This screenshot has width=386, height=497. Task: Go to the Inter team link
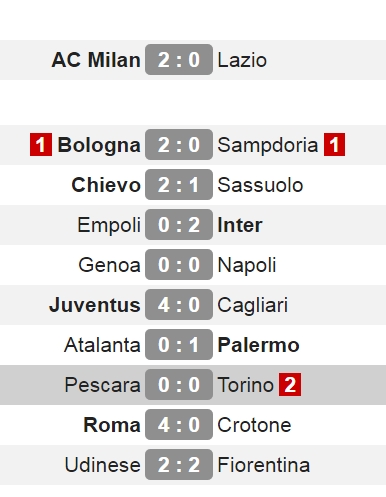(240, 225)
